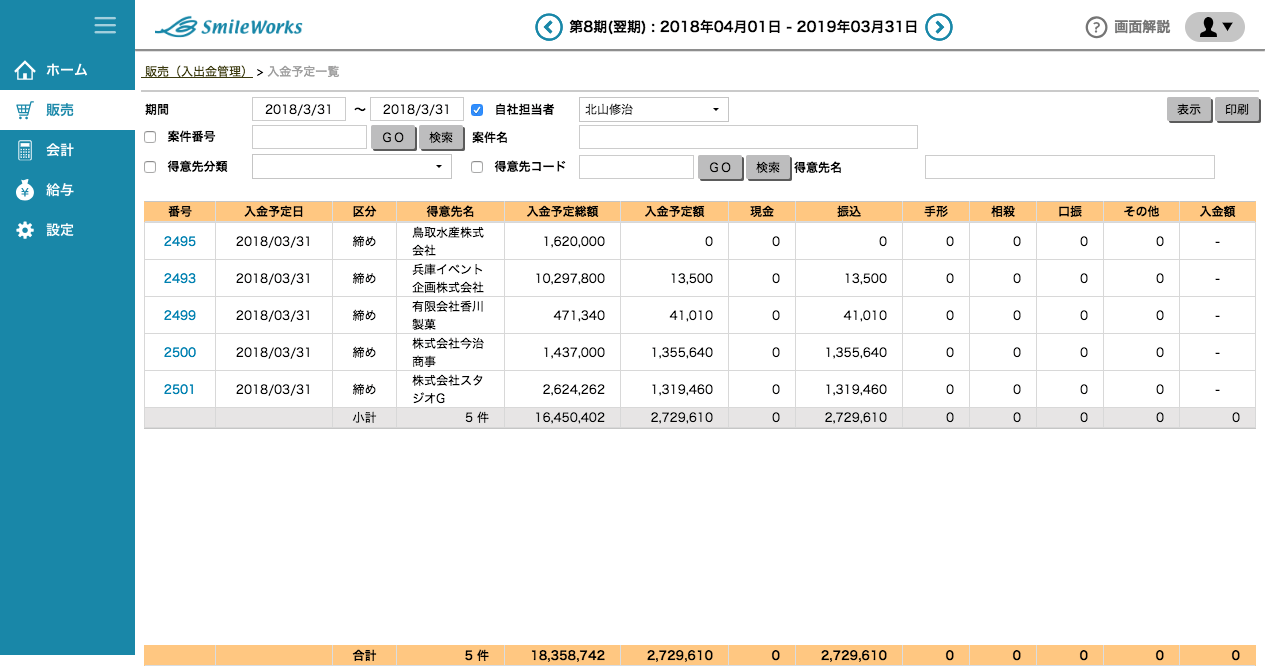This screenshot has height=670, width=1265.
Task: Click the 案件名 text input field
Action: pos(748,137)
